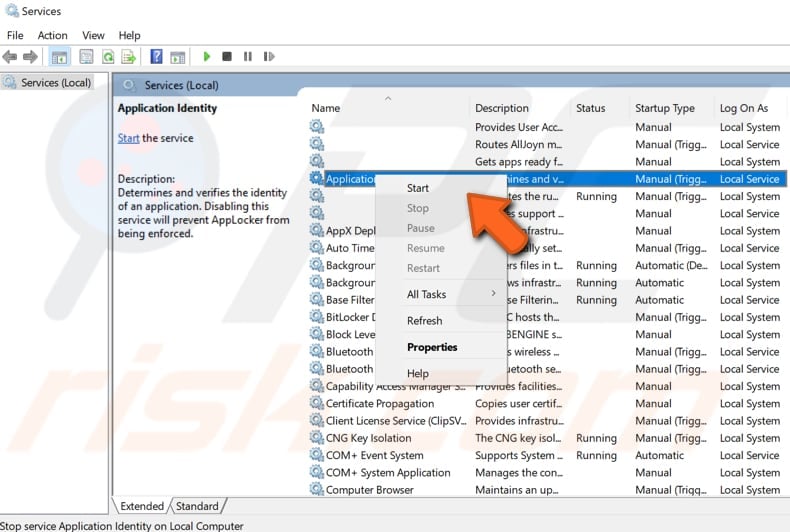
Task: Click the gear icon of BitLocker row
Action: [316, 316]
